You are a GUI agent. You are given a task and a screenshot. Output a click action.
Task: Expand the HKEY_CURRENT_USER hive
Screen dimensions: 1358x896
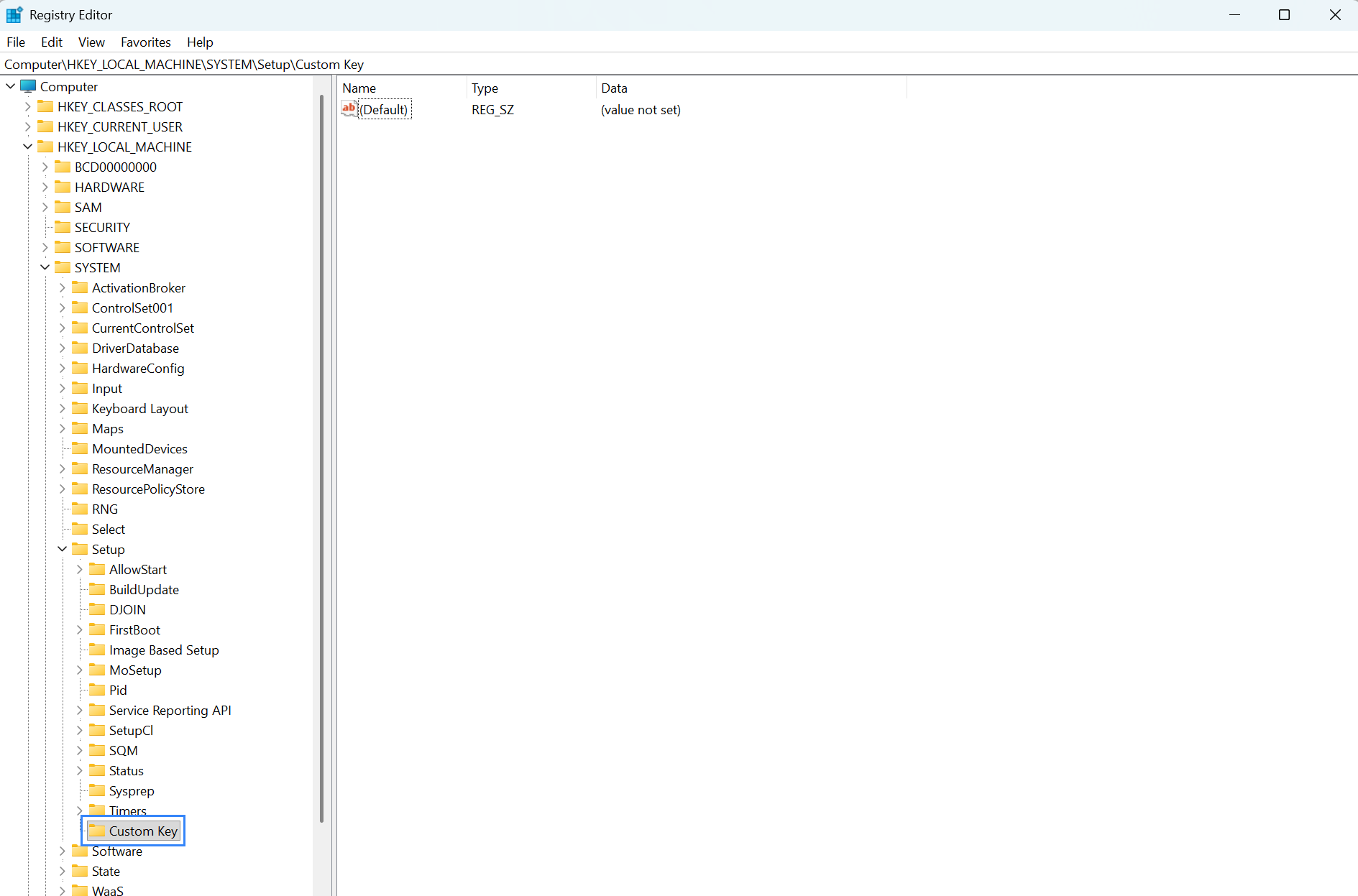tap(28, 126)
